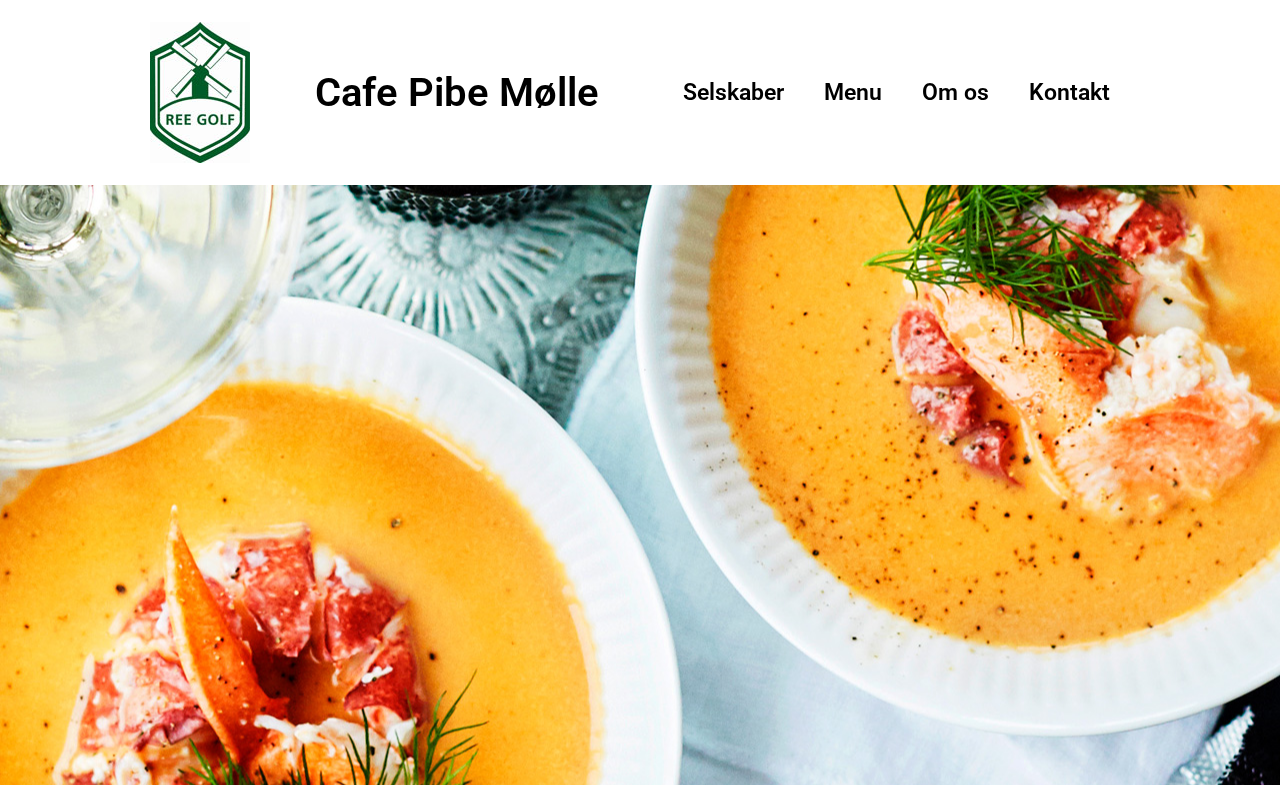Screen dimensions: 1280x800
Task: Open the Selskaber page
Action: pyautogui.click(x=733, y=92)
